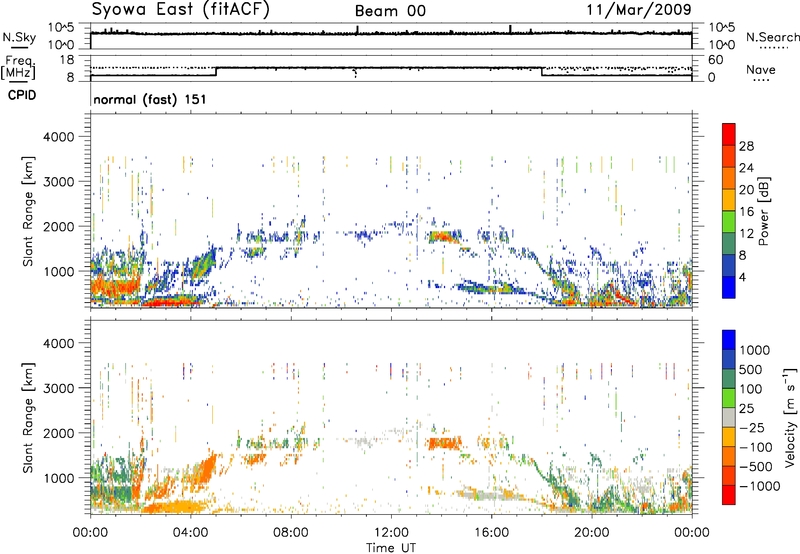Click the '-1000' tick on the velocity colorbar

pyautogui.click(x=759, y=486)
